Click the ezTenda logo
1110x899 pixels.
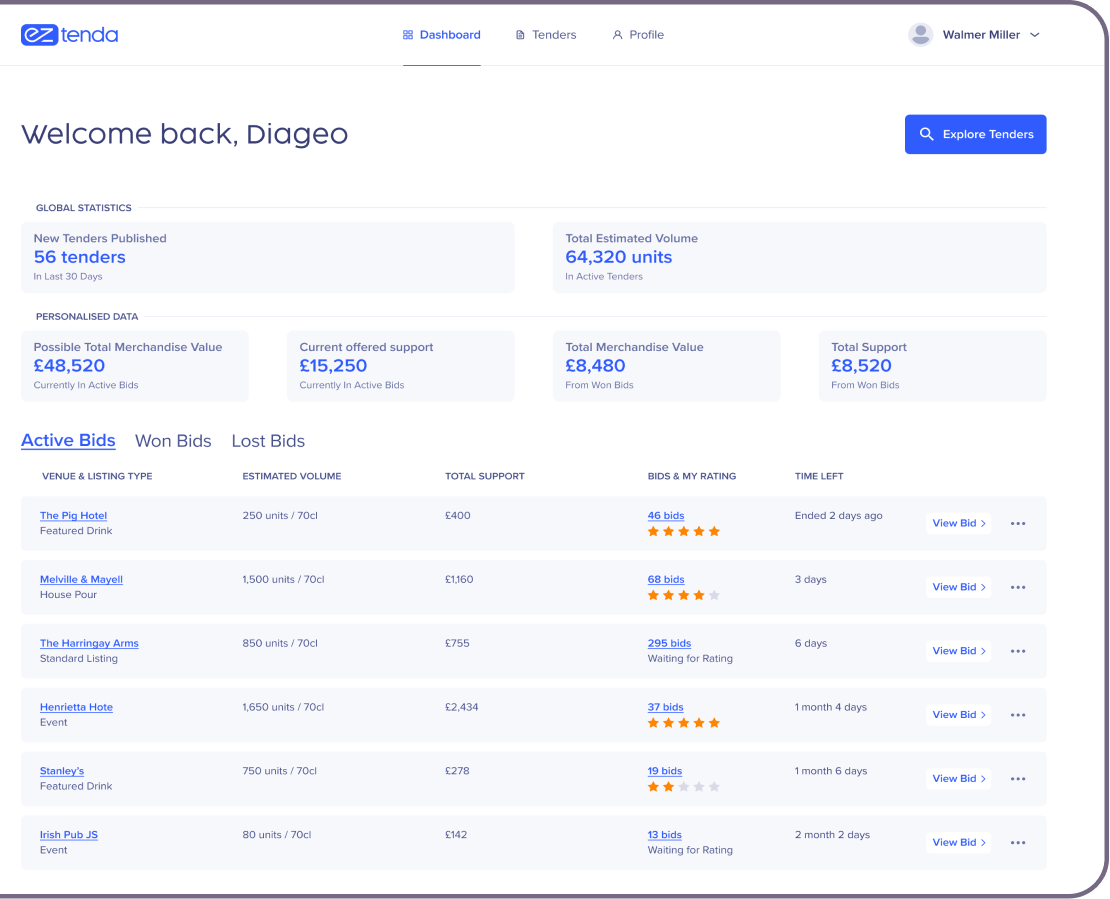click(x=69, y=35)
